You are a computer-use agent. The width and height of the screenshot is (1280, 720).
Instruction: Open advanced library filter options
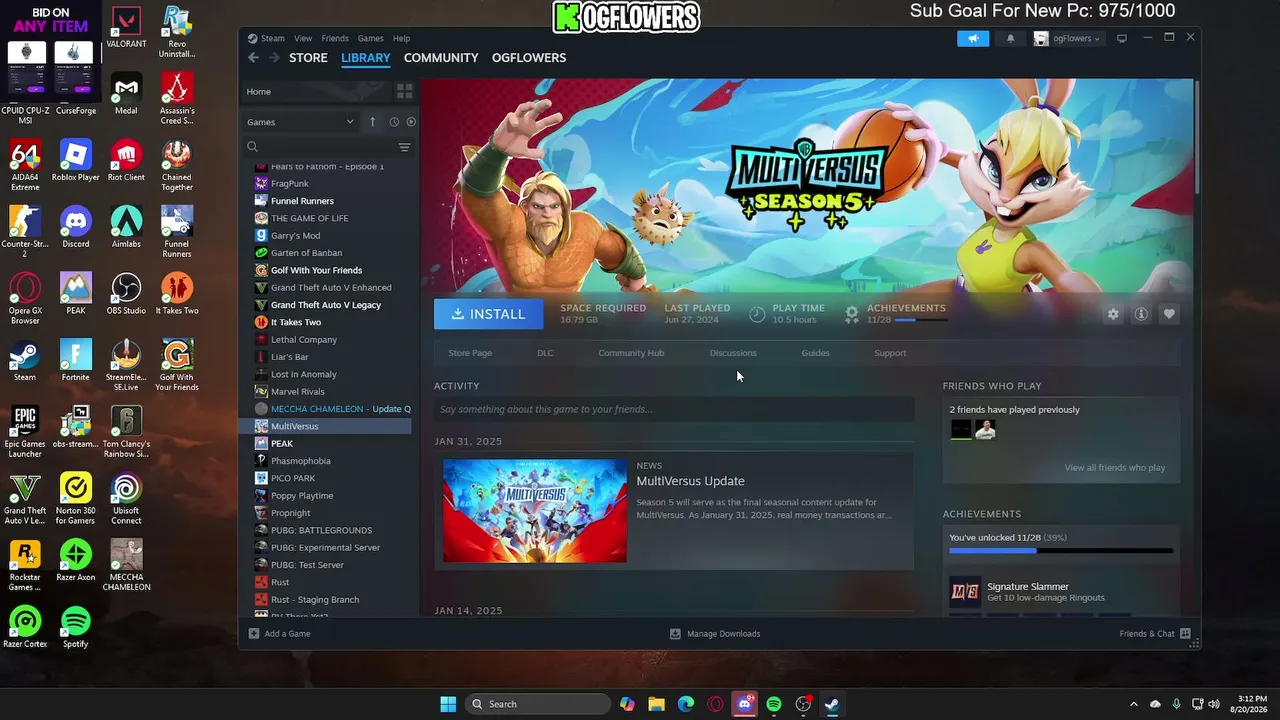(x=404, y=147)
